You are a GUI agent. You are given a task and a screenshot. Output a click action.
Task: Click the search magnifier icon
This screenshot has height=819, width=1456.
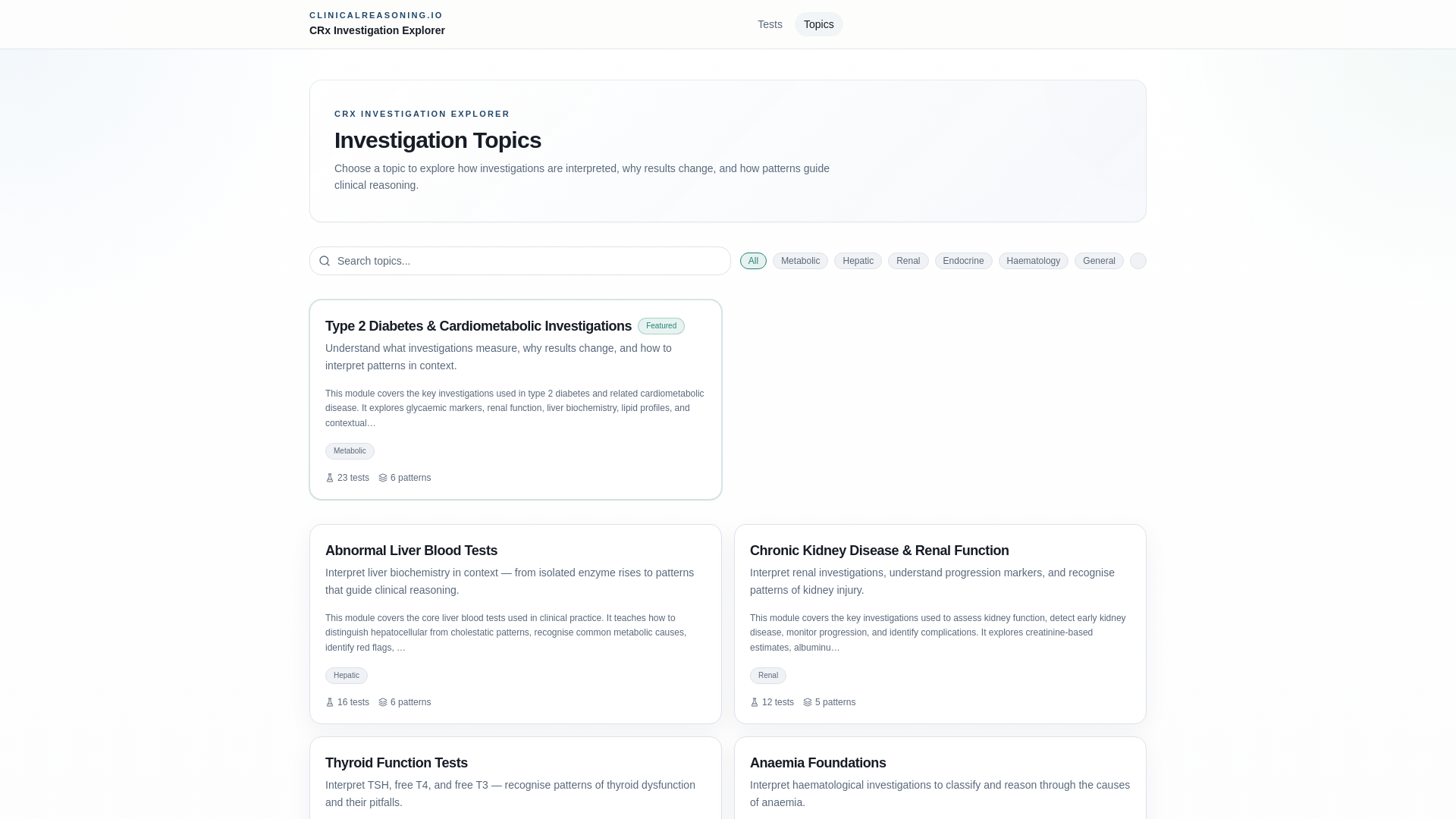pyautogui.click(x=325, y=261)
